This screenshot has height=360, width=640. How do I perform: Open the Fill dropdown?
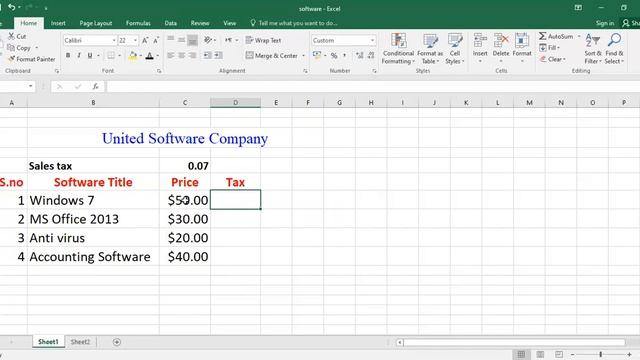click(x=549, y=48)
